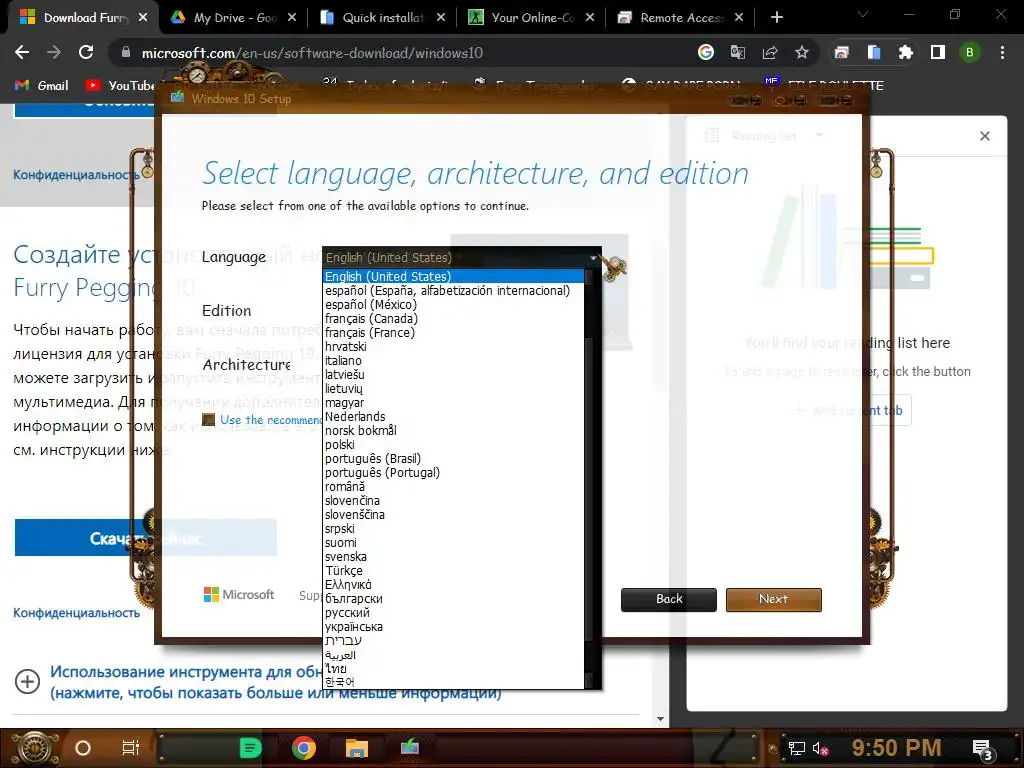Viewport: 1024px width, 768px height.
Task: Open the notification center icon
Action: [x=982, y=750]
